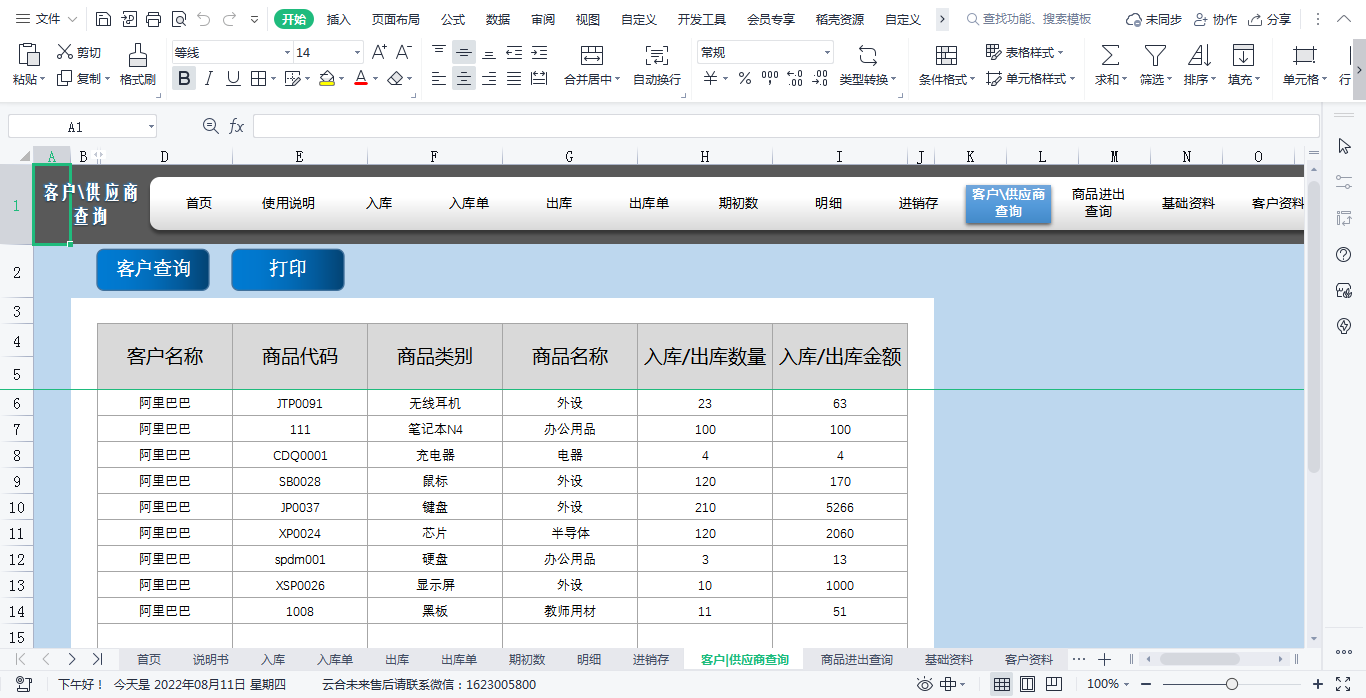
Task: Click the 分享 share button
Action: (x=1270, y=19)
